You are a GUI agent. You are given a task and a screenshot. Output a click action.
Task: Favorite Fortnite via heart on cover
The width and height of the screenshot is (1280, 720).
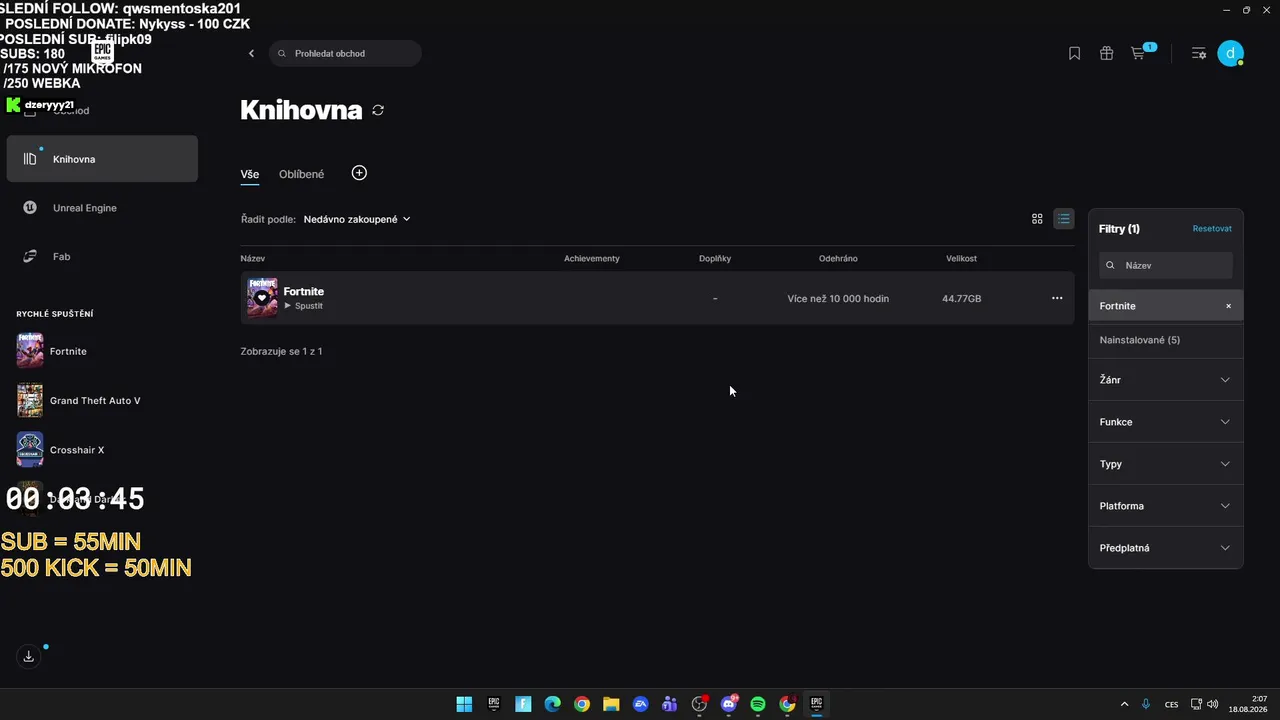click(262, 298)
